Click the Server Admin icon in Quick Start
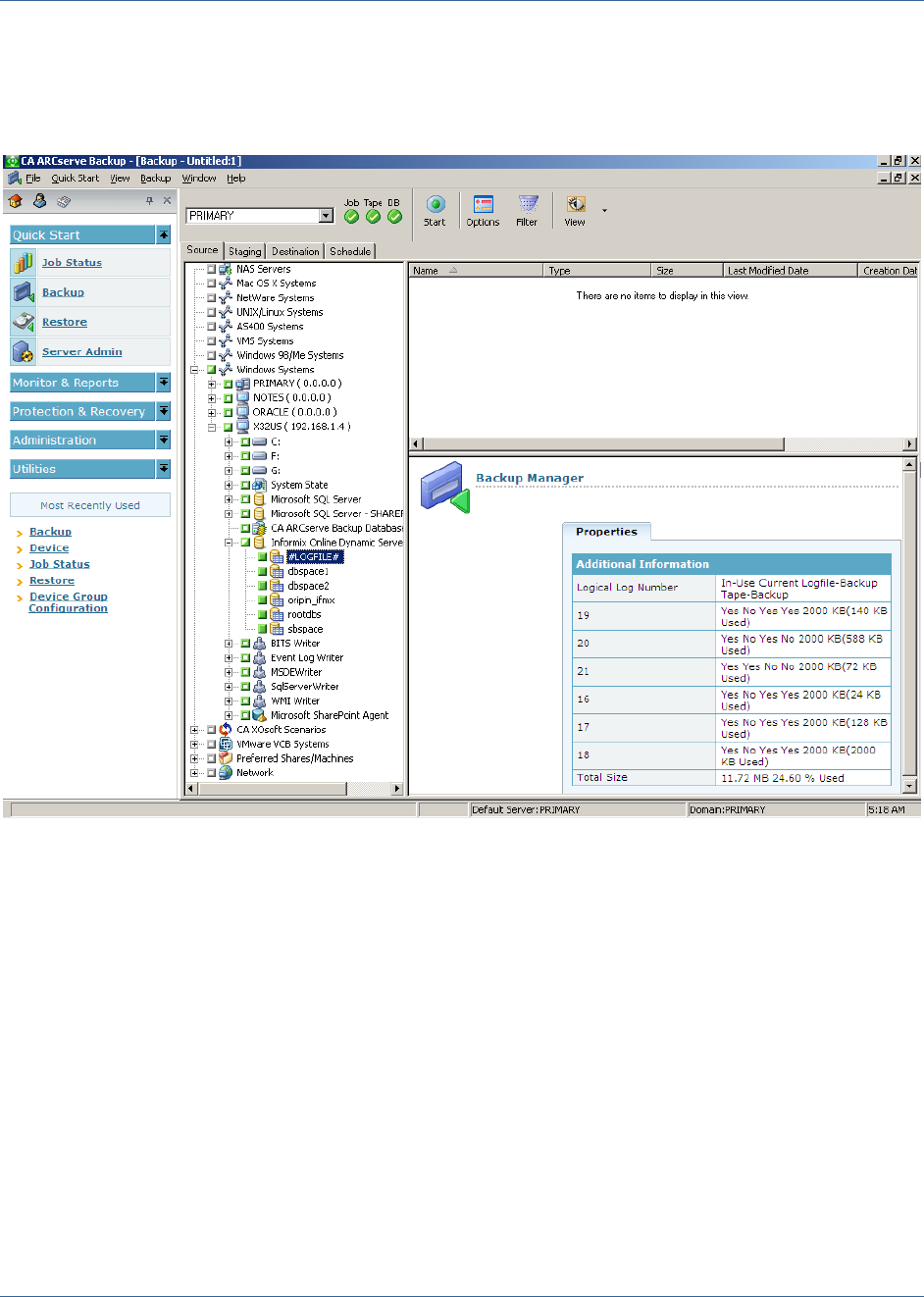 point(24,351)
